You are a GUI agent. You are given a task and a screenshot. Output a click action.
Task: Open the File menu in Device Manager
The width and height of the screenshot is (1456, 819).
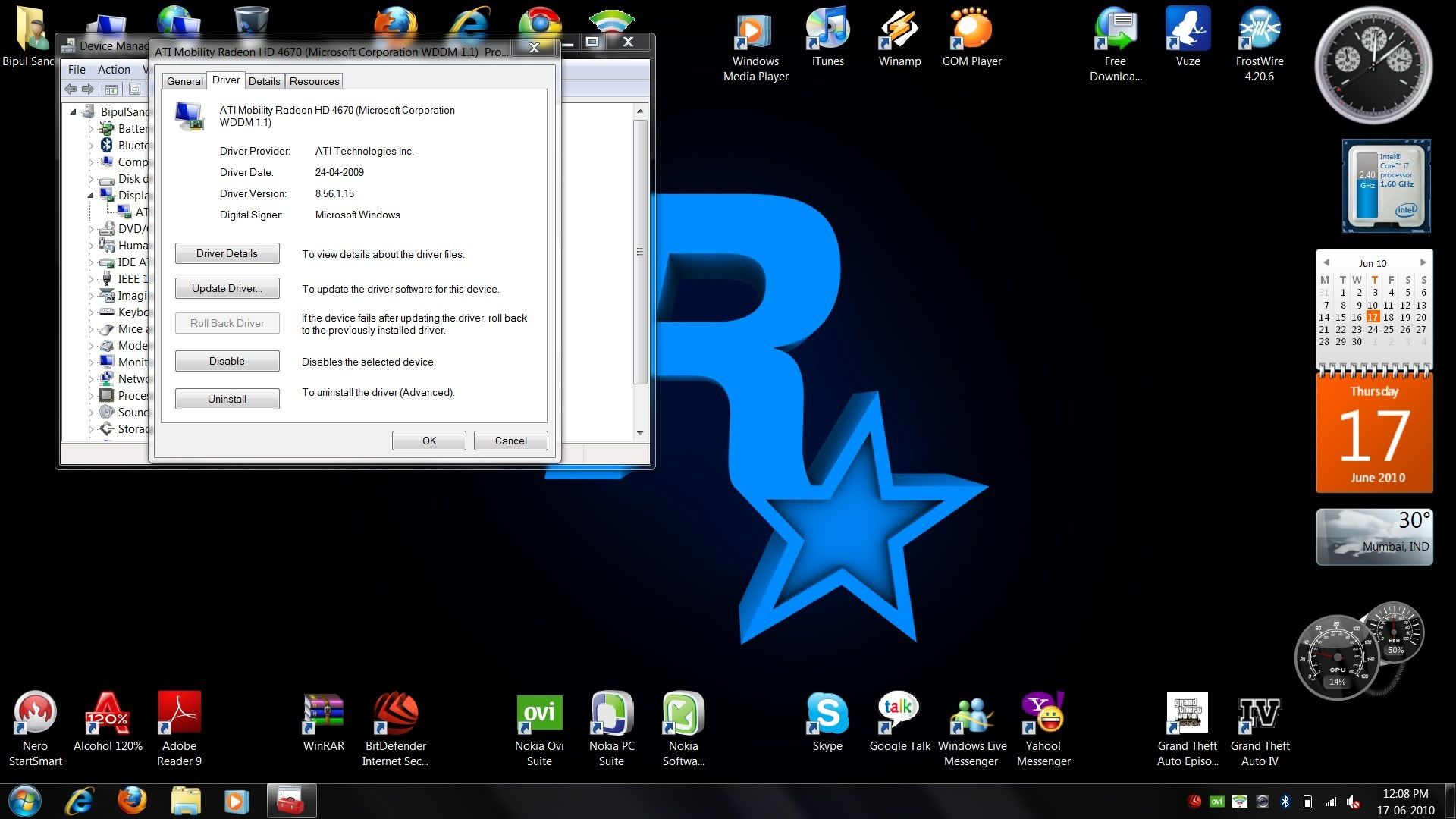[77, 69]
